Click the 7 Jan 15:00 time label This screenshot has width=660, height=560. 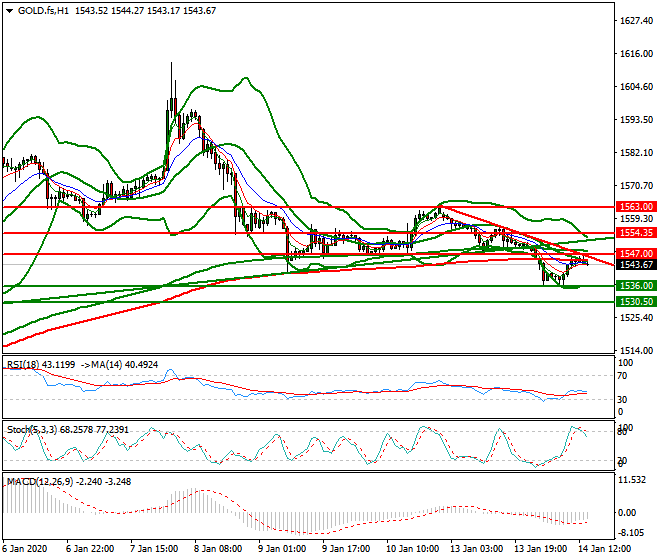(154, 549)
